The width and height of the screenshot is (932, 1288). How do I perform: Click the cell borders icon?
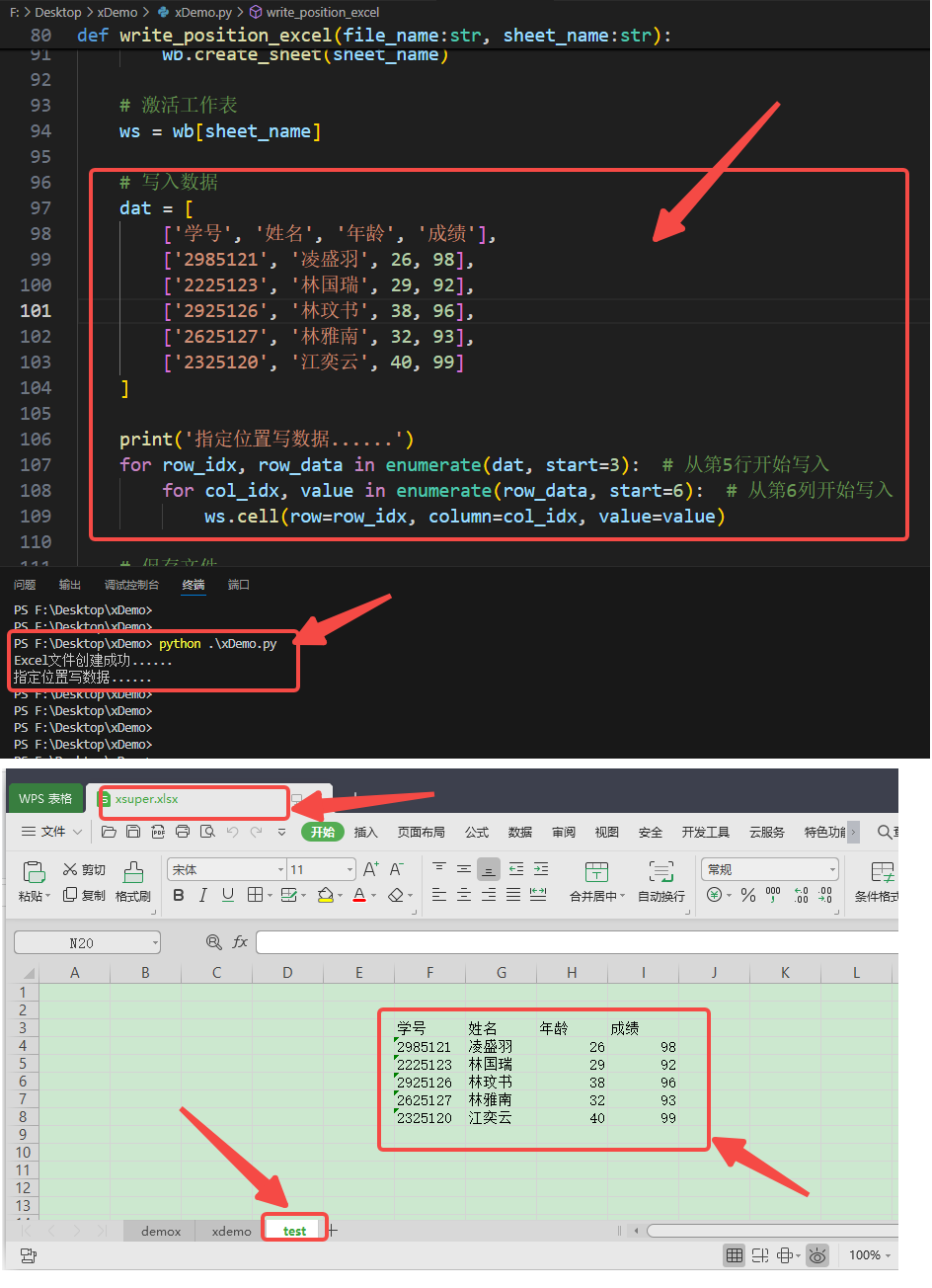(x=255, y=895)
